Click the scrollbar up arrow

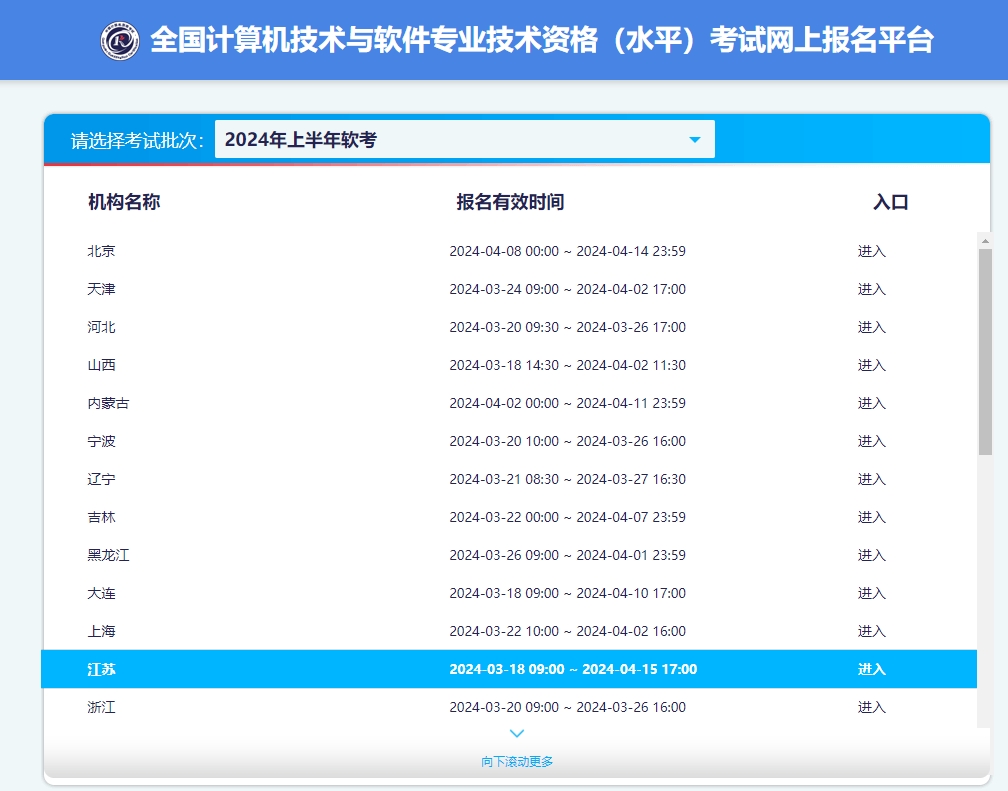pos(985,241)
